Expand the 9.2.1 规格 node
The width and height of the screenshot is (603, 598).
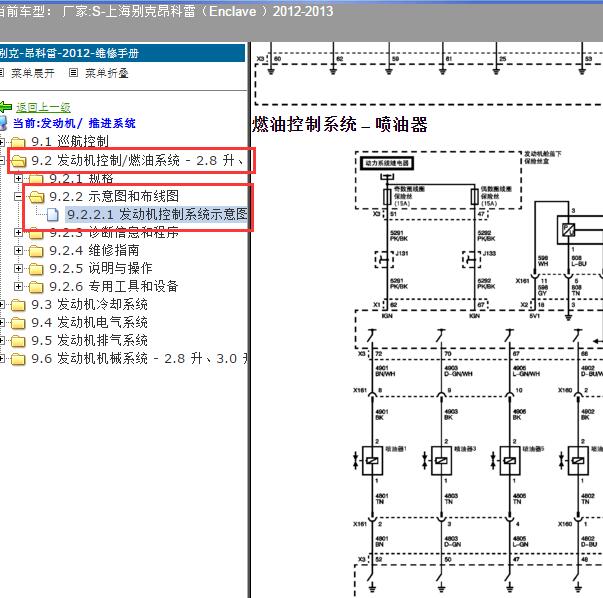click(18, 178)
